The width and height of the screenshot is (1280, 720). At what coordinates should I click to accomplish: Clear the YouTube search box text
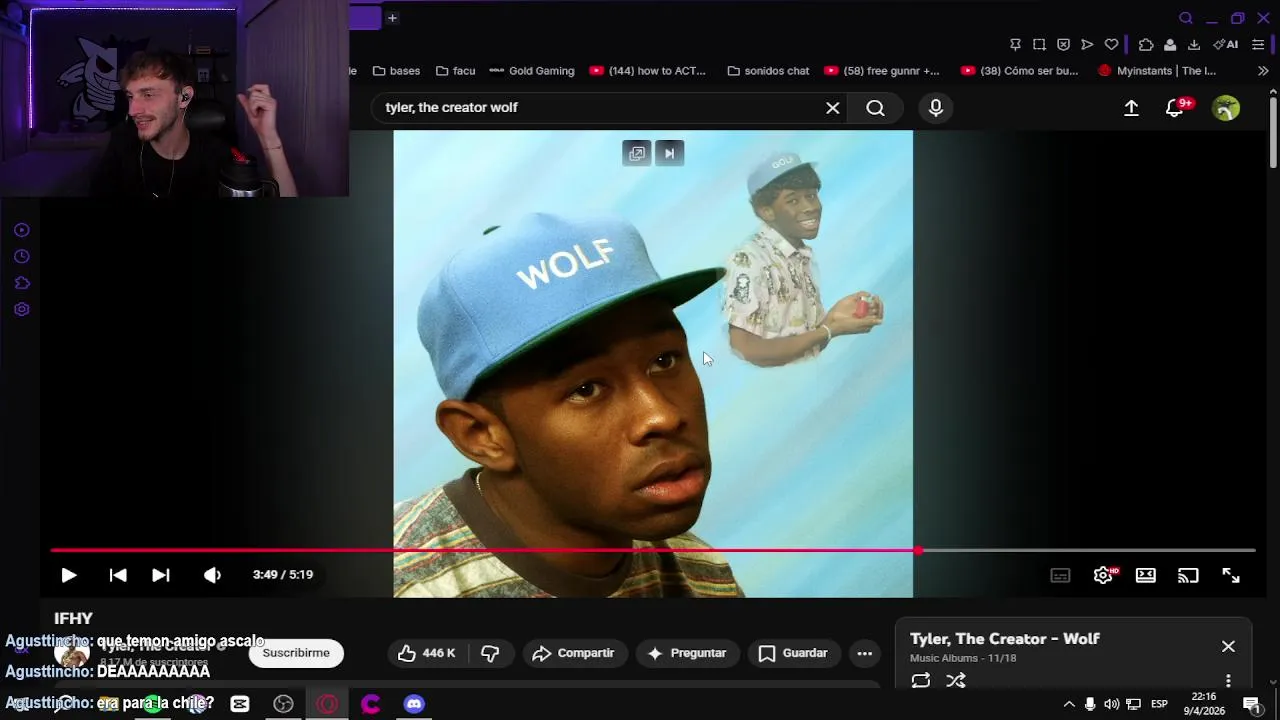[x=832, y=108]
